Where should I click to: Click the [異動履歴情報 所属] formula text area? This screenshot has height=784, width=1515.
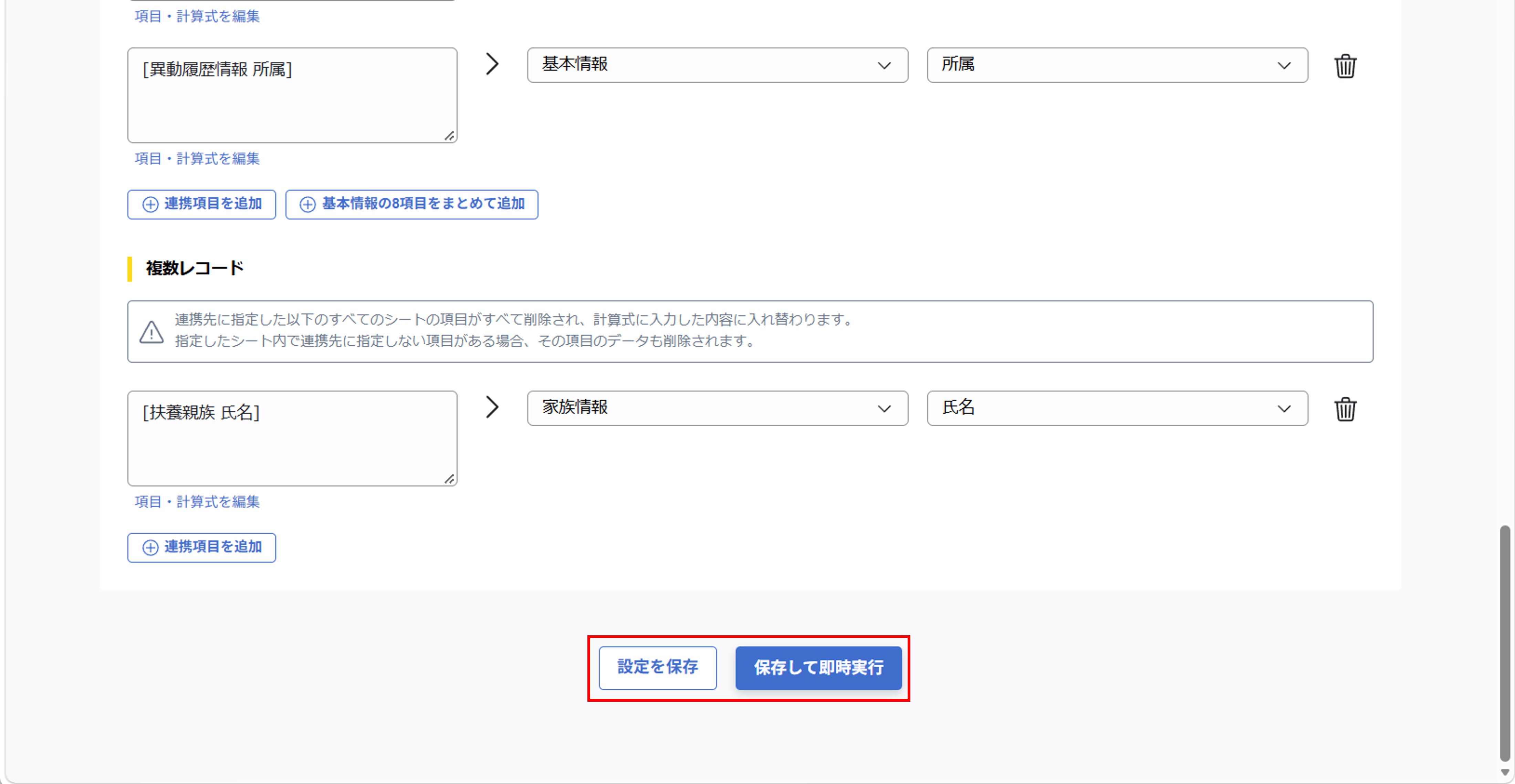tap(292, 95)
